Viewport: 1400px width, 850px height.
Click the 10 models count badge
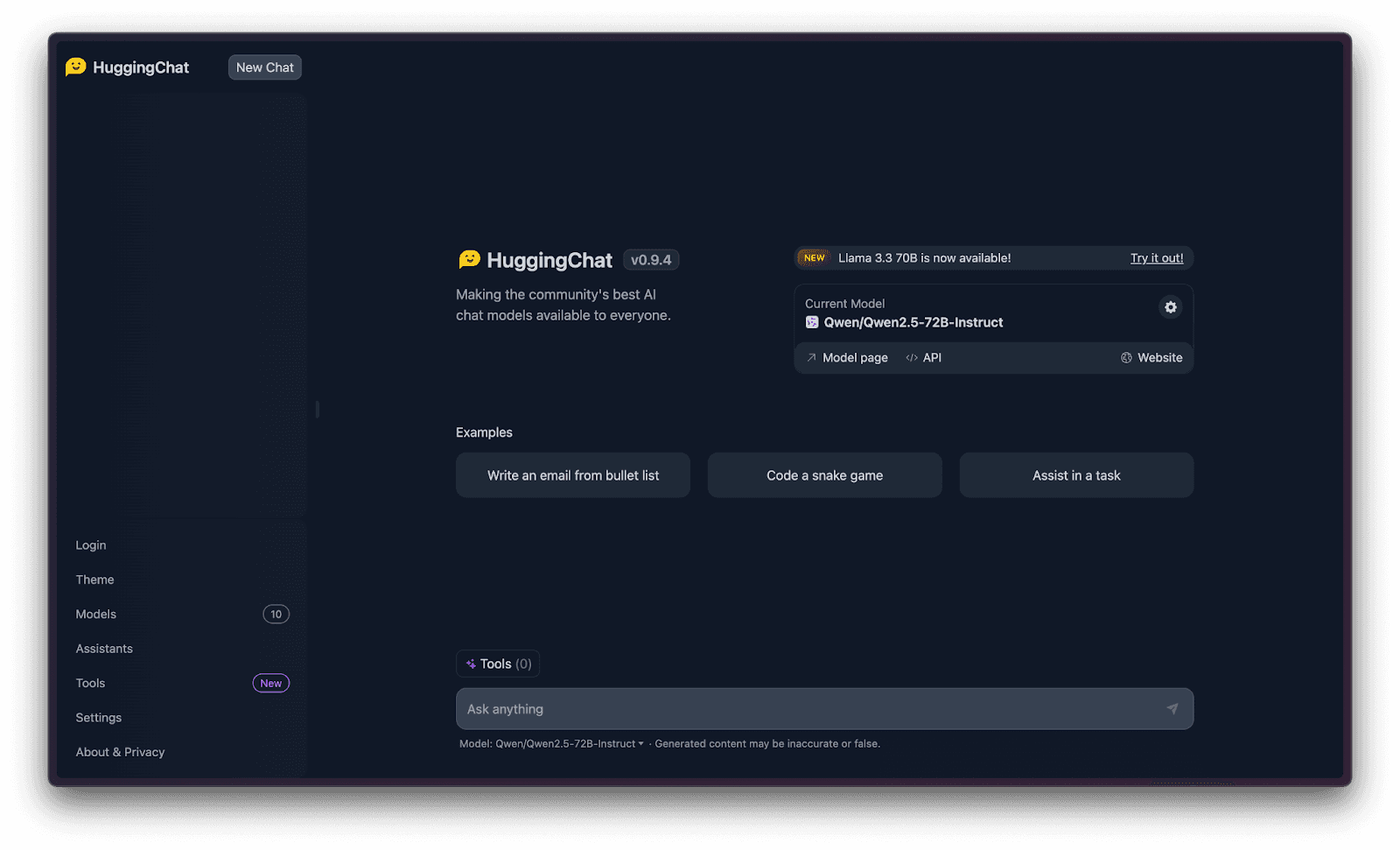click(276, 614)
